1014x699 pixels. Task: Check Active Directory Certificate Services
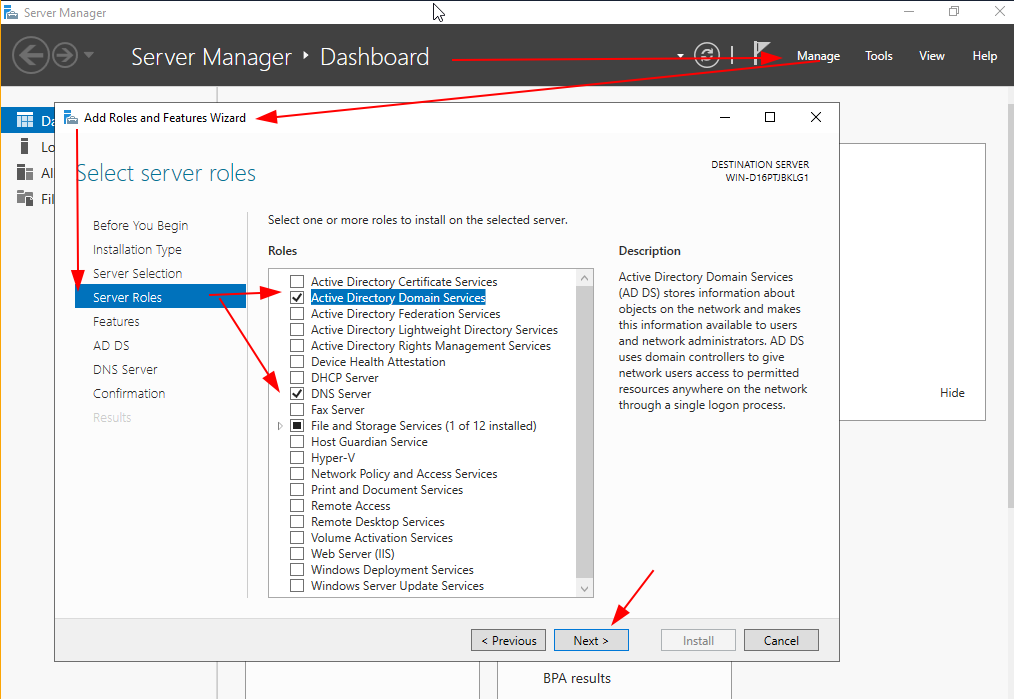[297, 282]
